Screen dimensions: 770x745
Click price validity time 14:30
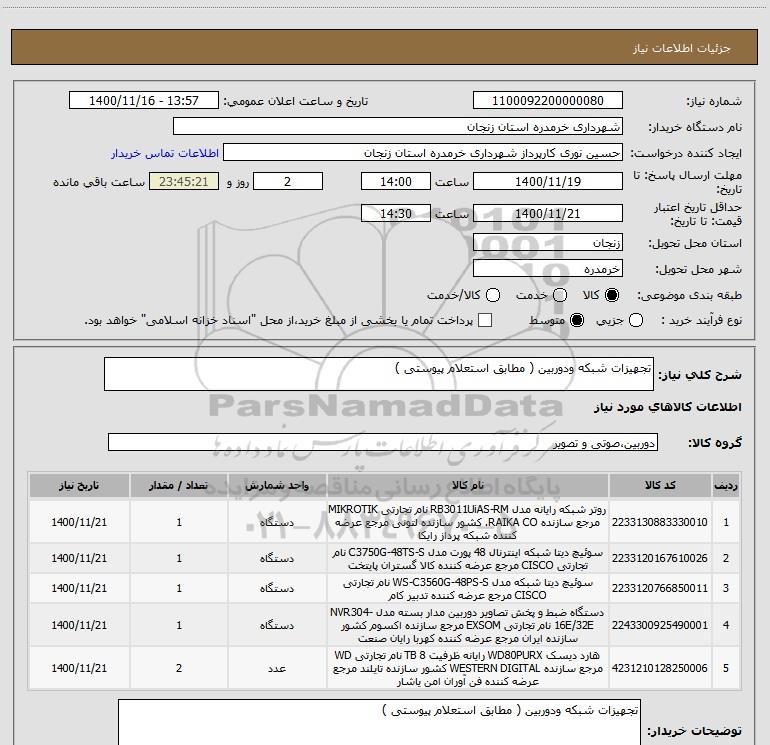(x=396, y=213)
